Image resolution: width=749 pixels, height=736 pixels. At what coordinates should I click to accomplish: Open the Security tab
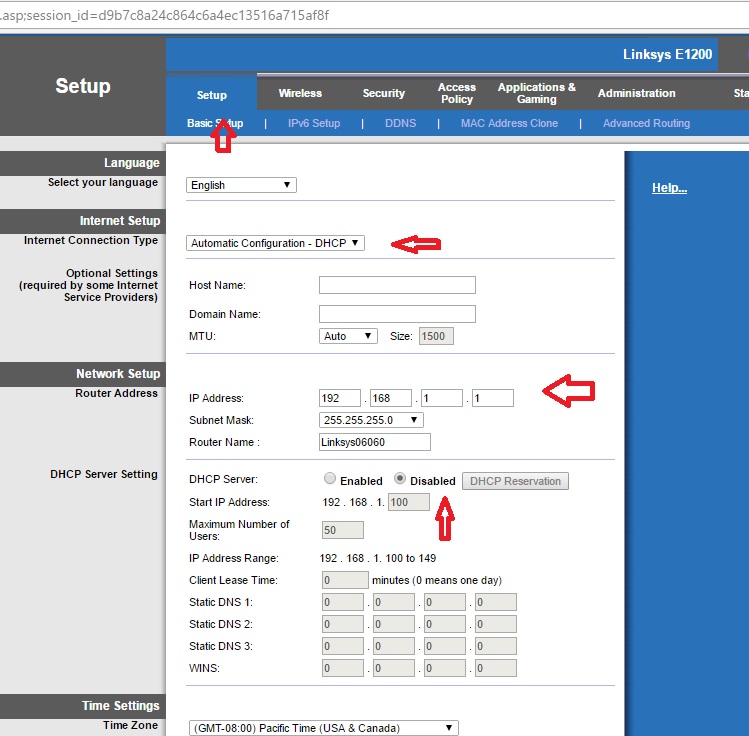pos(384,93)
